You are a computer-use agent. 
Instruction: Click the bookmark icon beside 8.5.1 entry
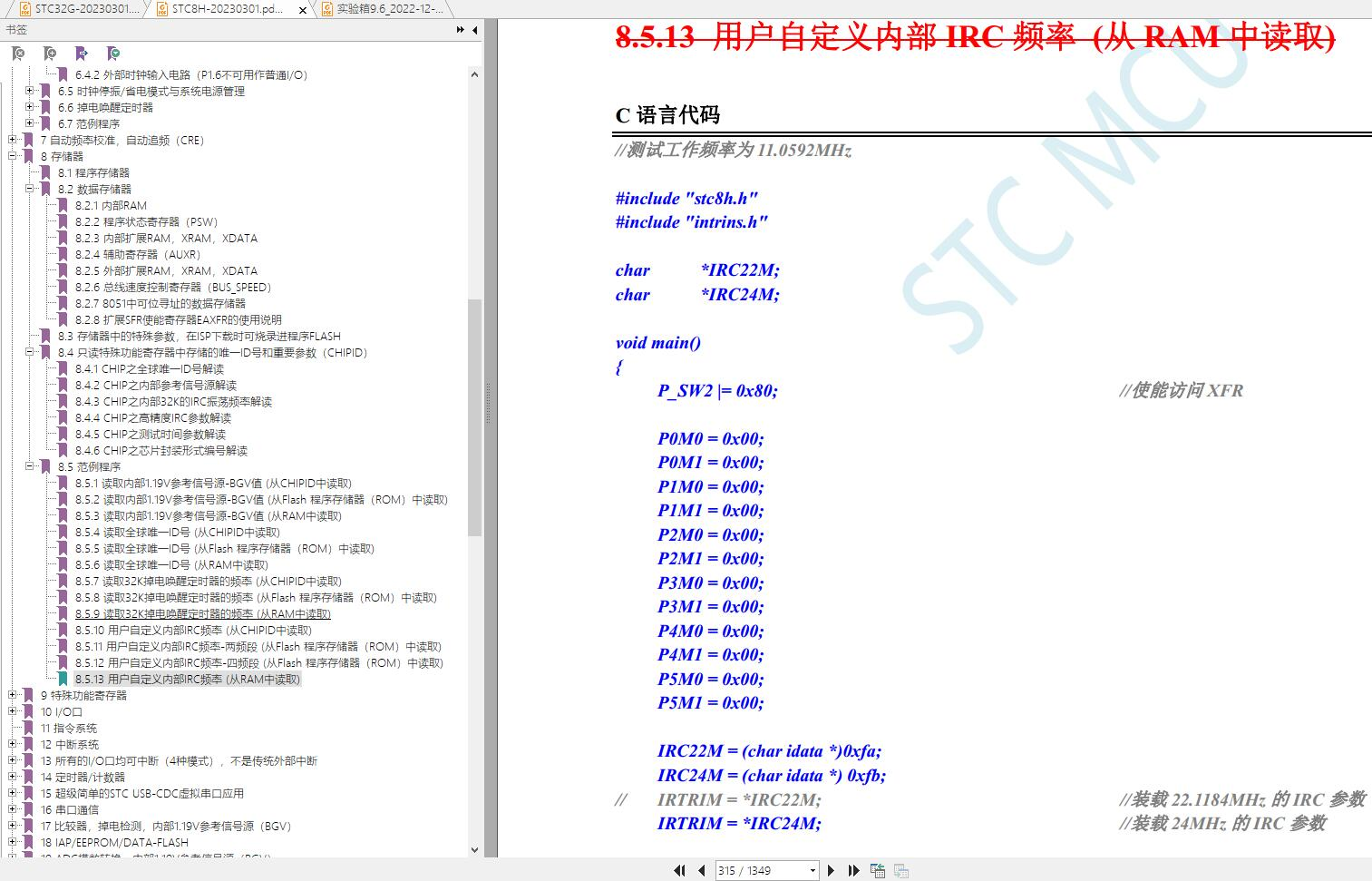coord(63,484)
